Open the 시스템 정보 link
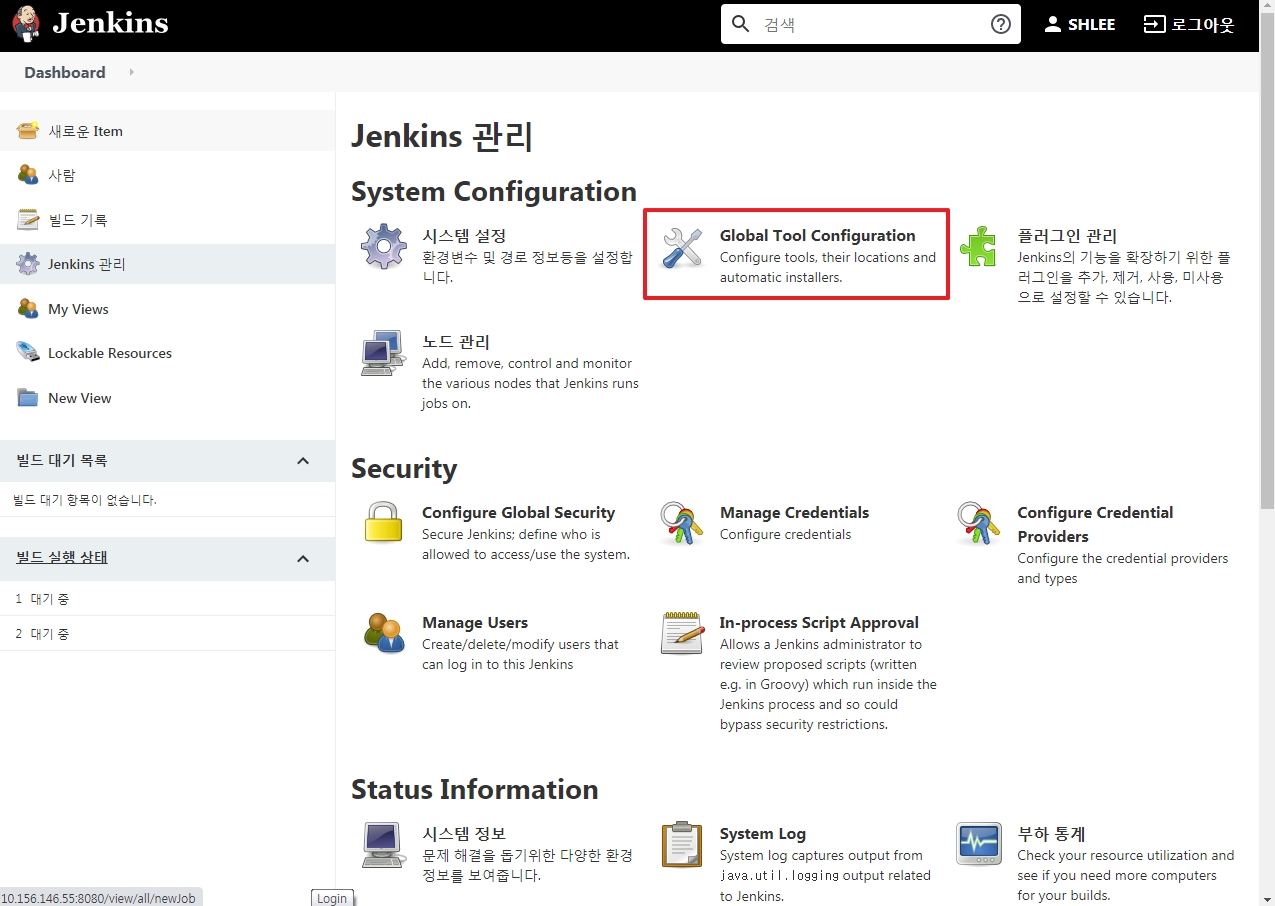The height and width of the screenshot is (906, 1275). pyautogui.click(x=464, y=834)
